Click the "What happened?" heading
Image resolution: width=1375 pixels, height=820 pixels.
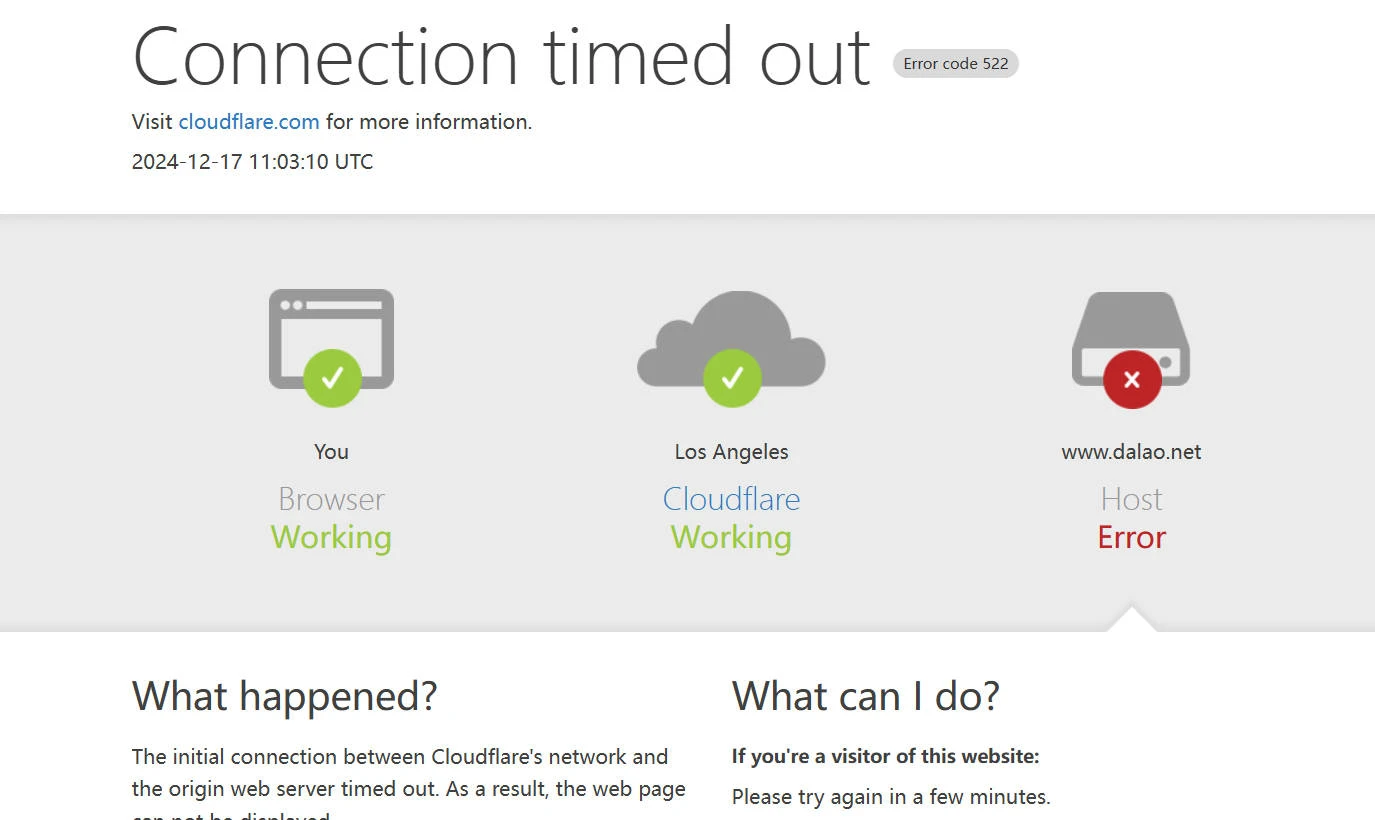coord(285,696)
